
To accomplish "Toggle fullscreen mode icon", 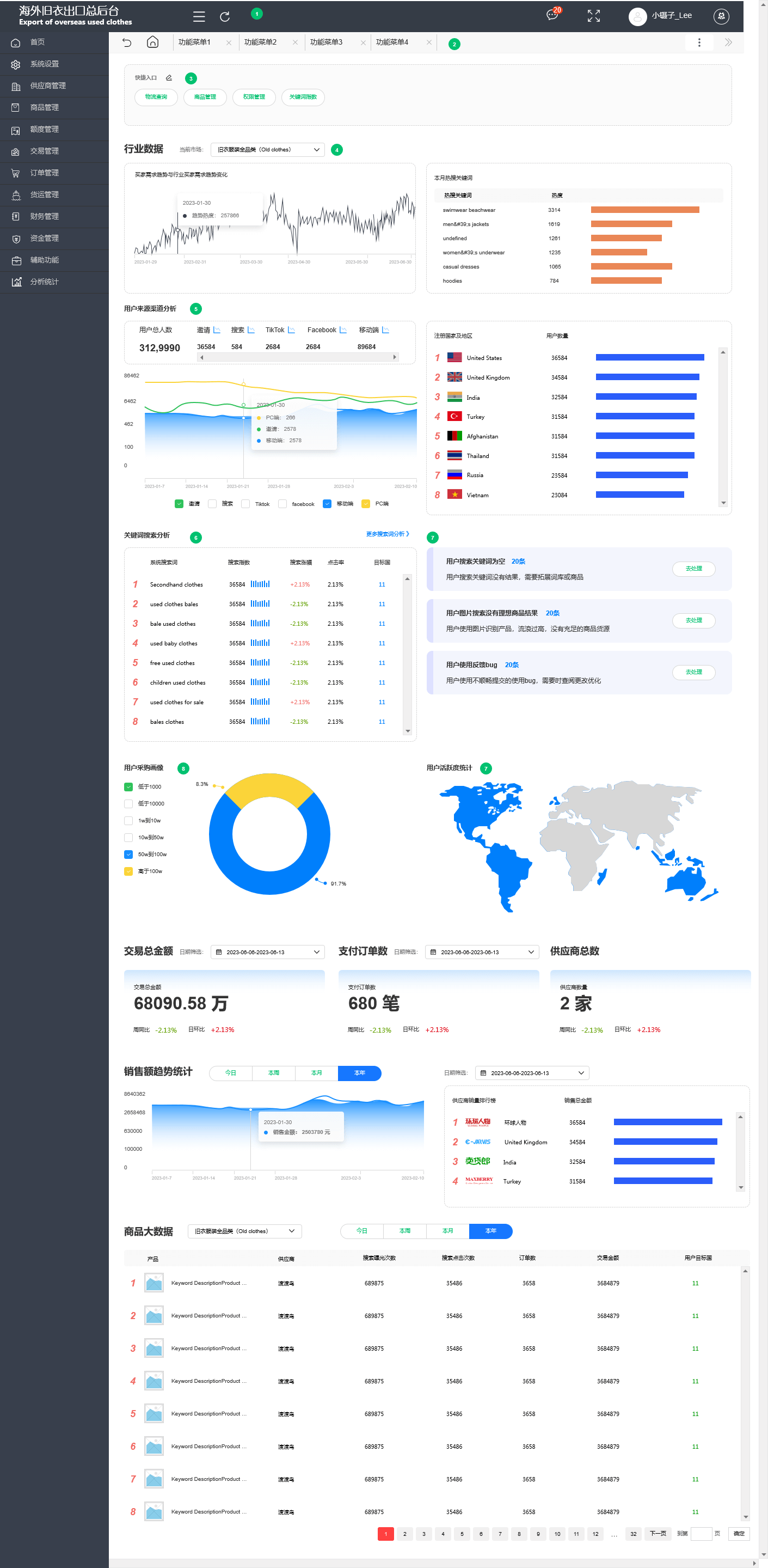I will pos(593,16).
